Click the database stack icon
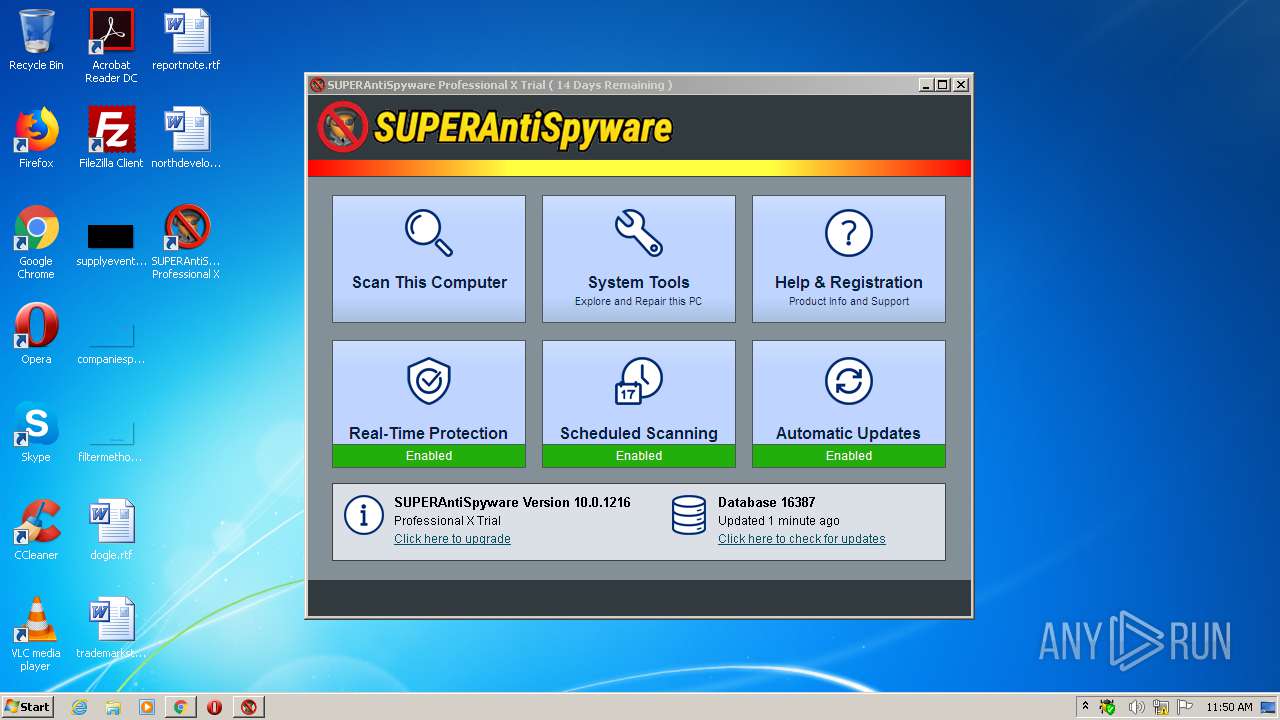1280x720 pixels. pyautogui.click(x=689, y=515)
